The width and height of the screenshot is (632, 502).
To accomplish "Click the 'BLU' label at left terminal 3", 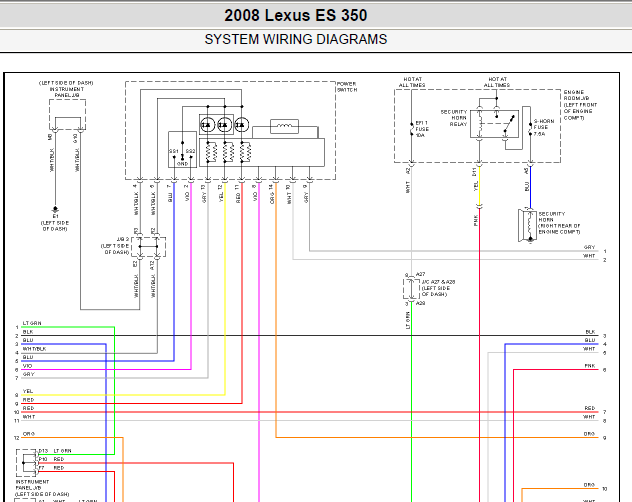I will [x=28, y=340].
